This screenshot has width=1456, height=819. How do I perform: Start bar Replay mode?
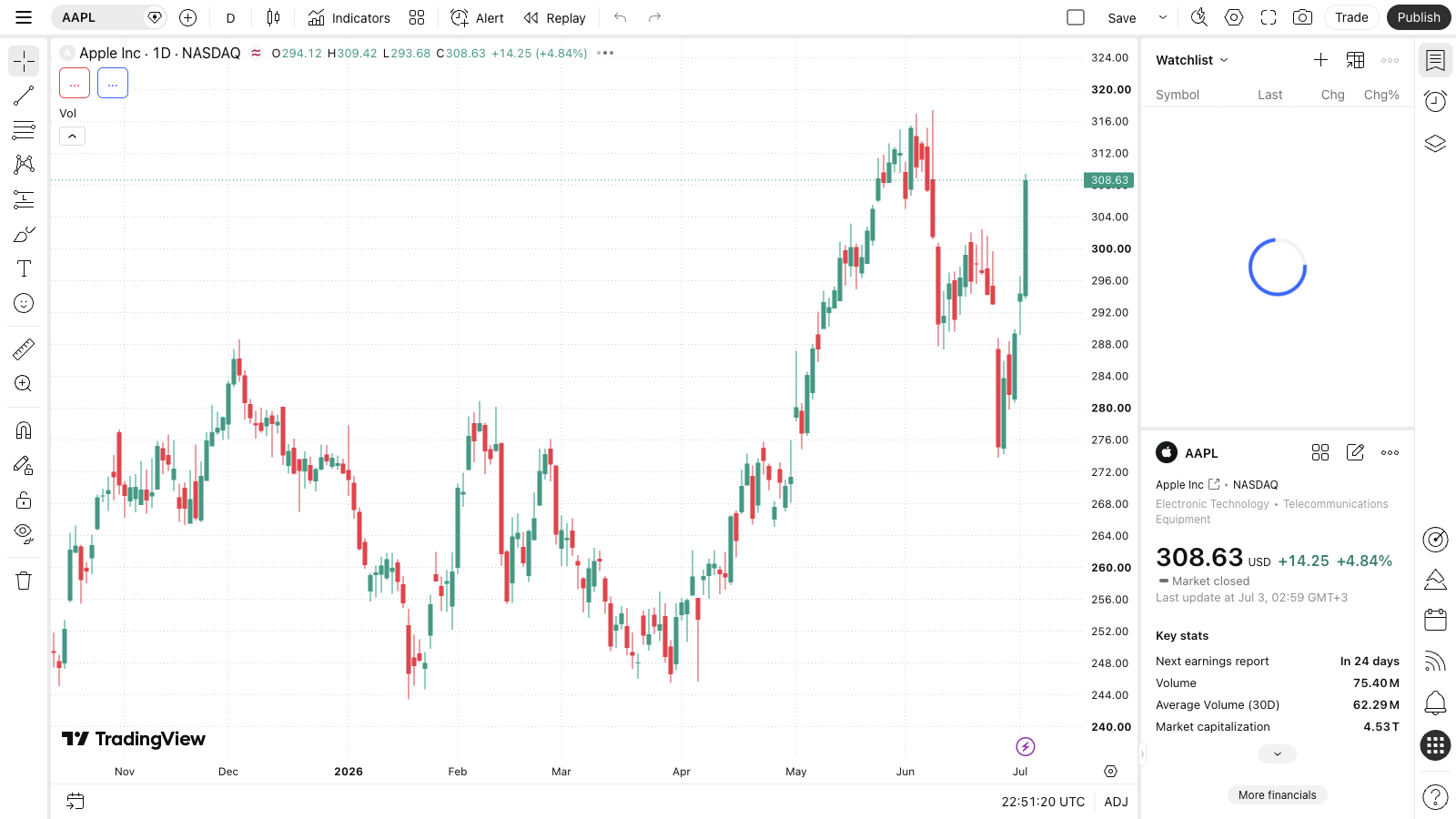click(554, 17)
